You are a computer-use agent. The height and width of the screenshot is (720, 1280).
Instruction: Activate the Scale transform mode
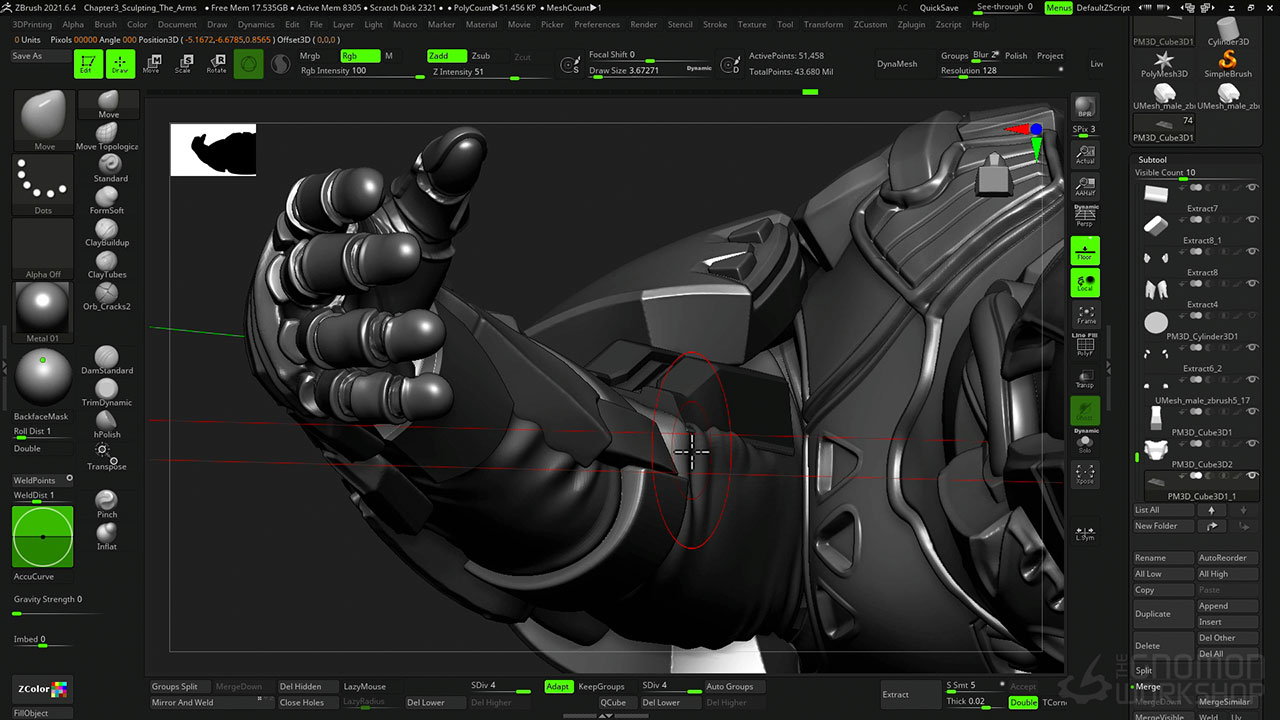pyautogui.click(x=183, y=64)
